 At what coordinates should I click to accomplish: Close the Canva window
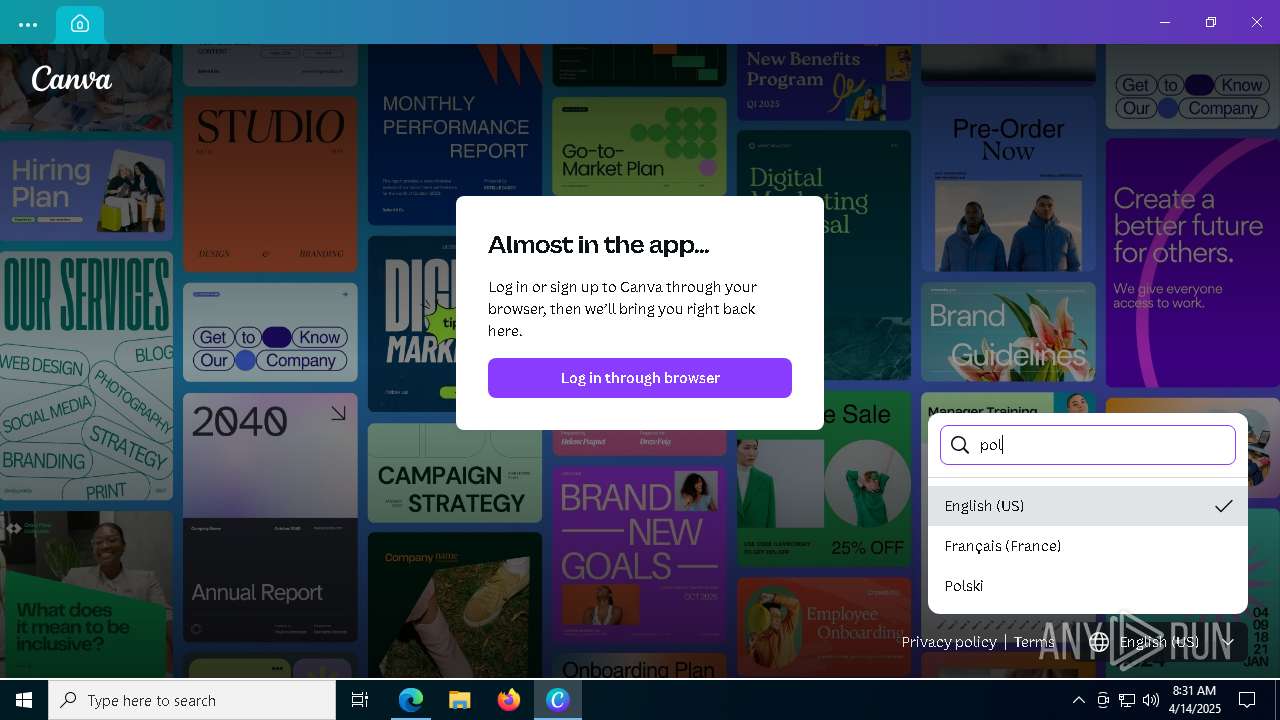pos(1257,22)
